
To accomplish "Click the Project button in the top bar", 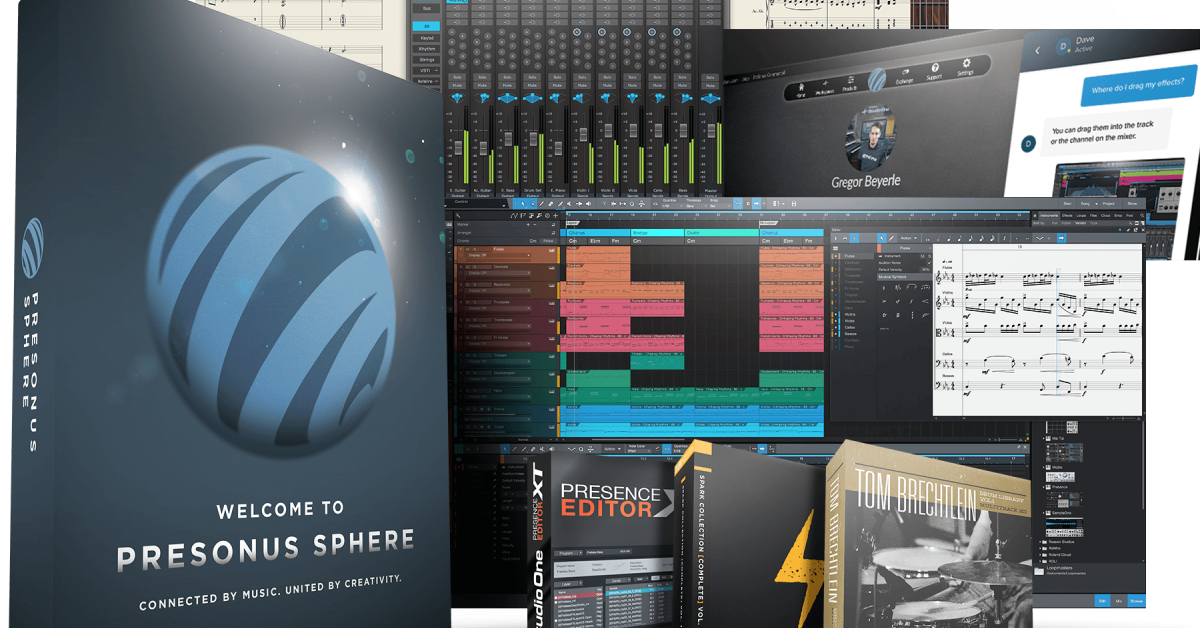I will click(x=1109, y=204).
